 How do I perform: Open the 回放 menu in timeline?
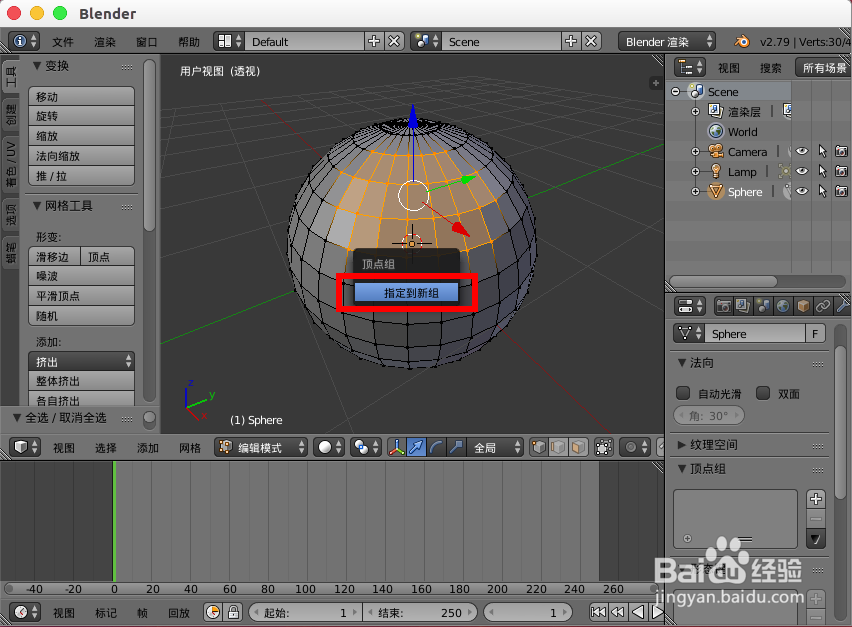179,613
